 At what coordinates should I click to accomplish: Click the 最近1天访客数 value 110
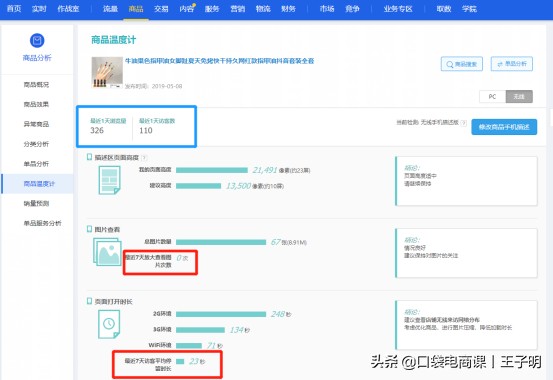146,131
